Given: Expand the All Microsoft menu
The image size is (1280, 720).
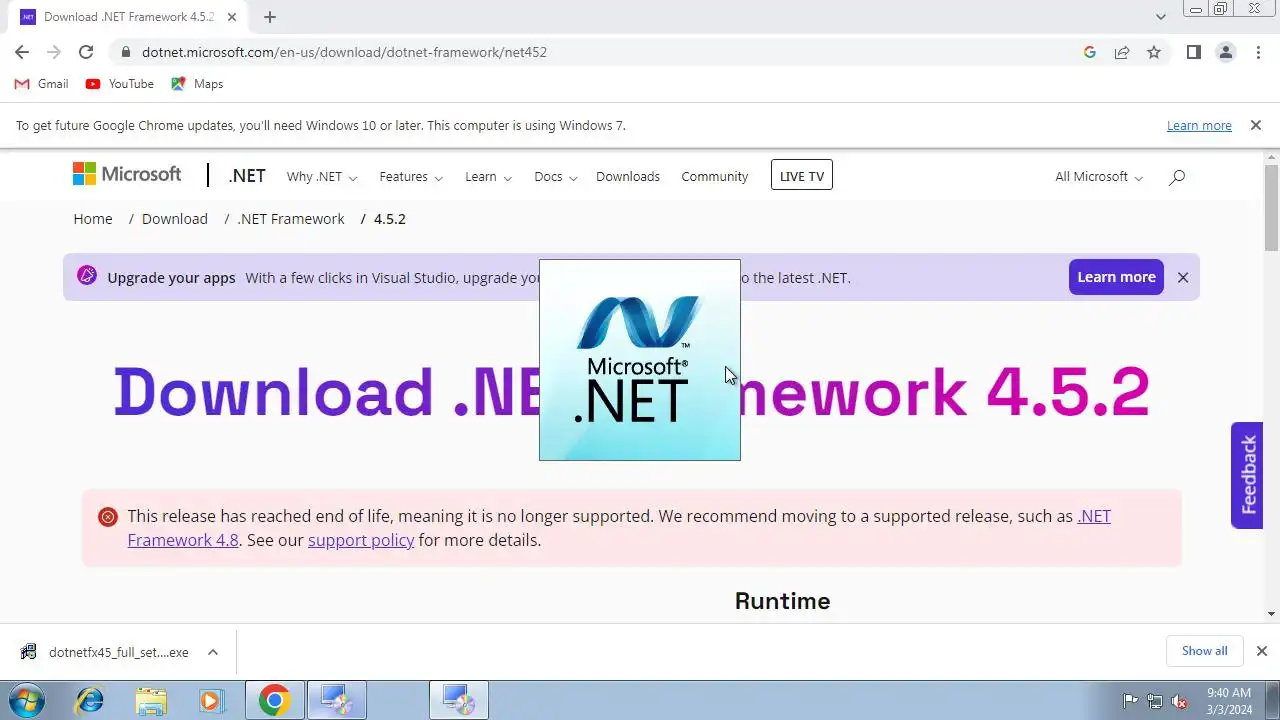Looking at the screenshot, I should click(1098, 177).
